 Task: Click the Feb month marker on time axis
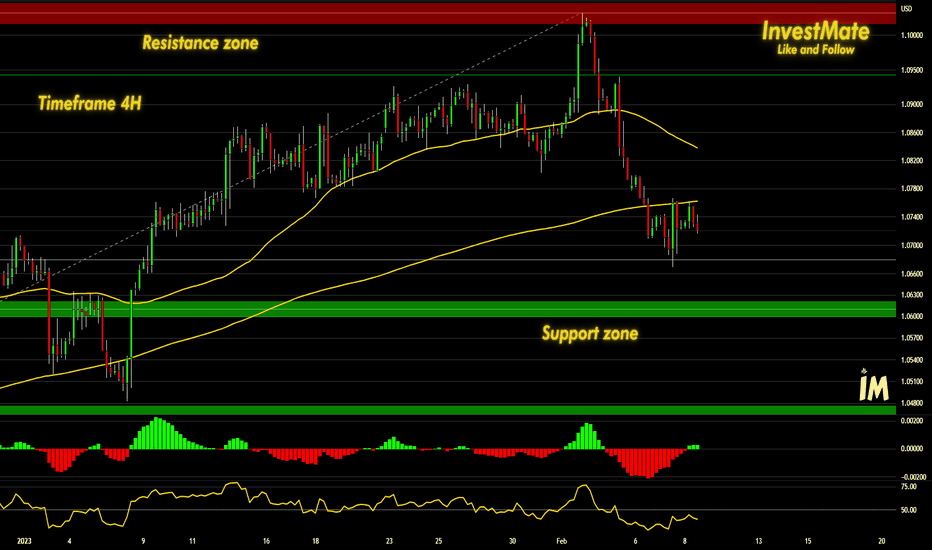click(x=561, y=541)
